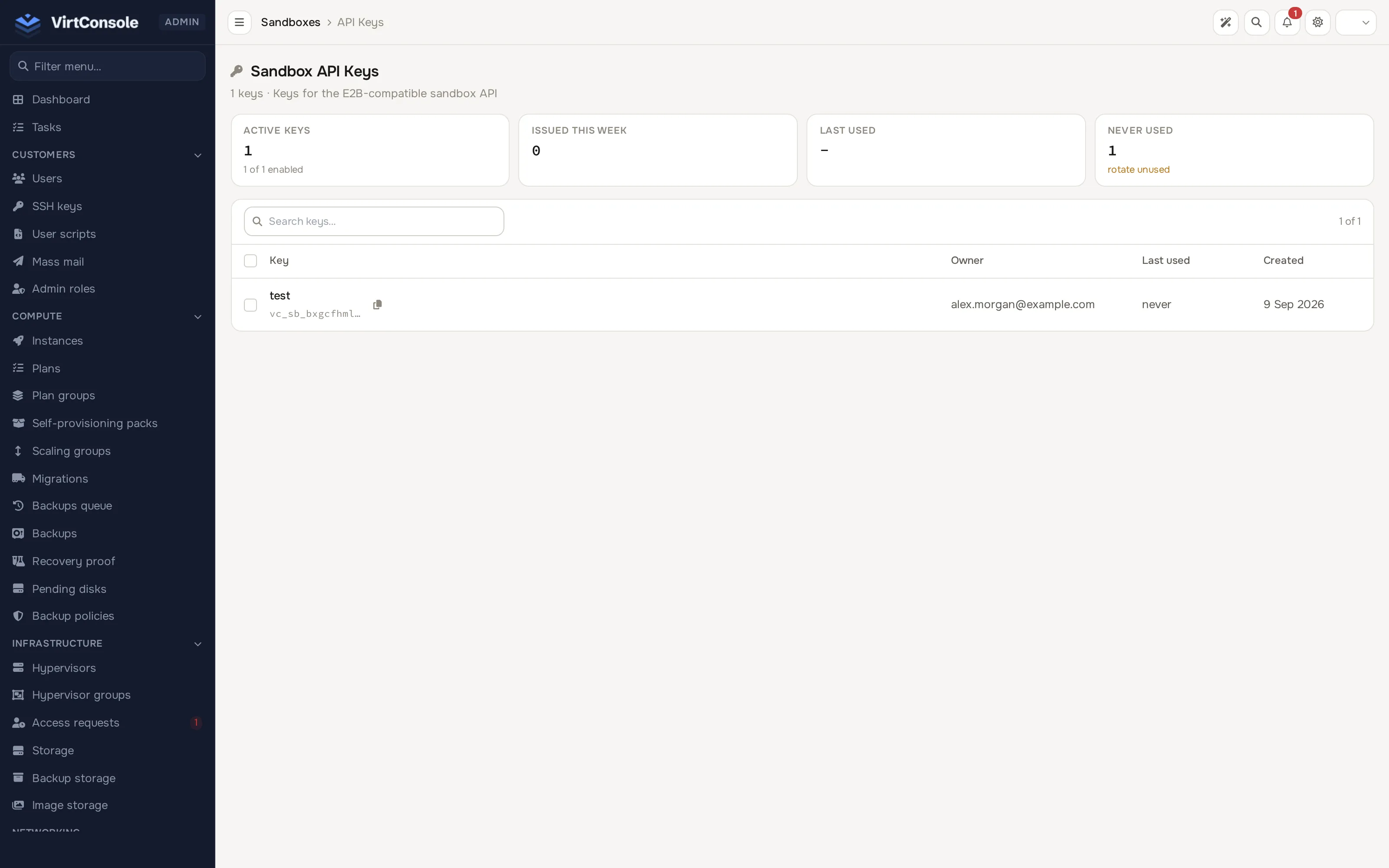Click the Sandboxes breadcrumb link
Screen dimensions: 1389x868
[290, 23]
